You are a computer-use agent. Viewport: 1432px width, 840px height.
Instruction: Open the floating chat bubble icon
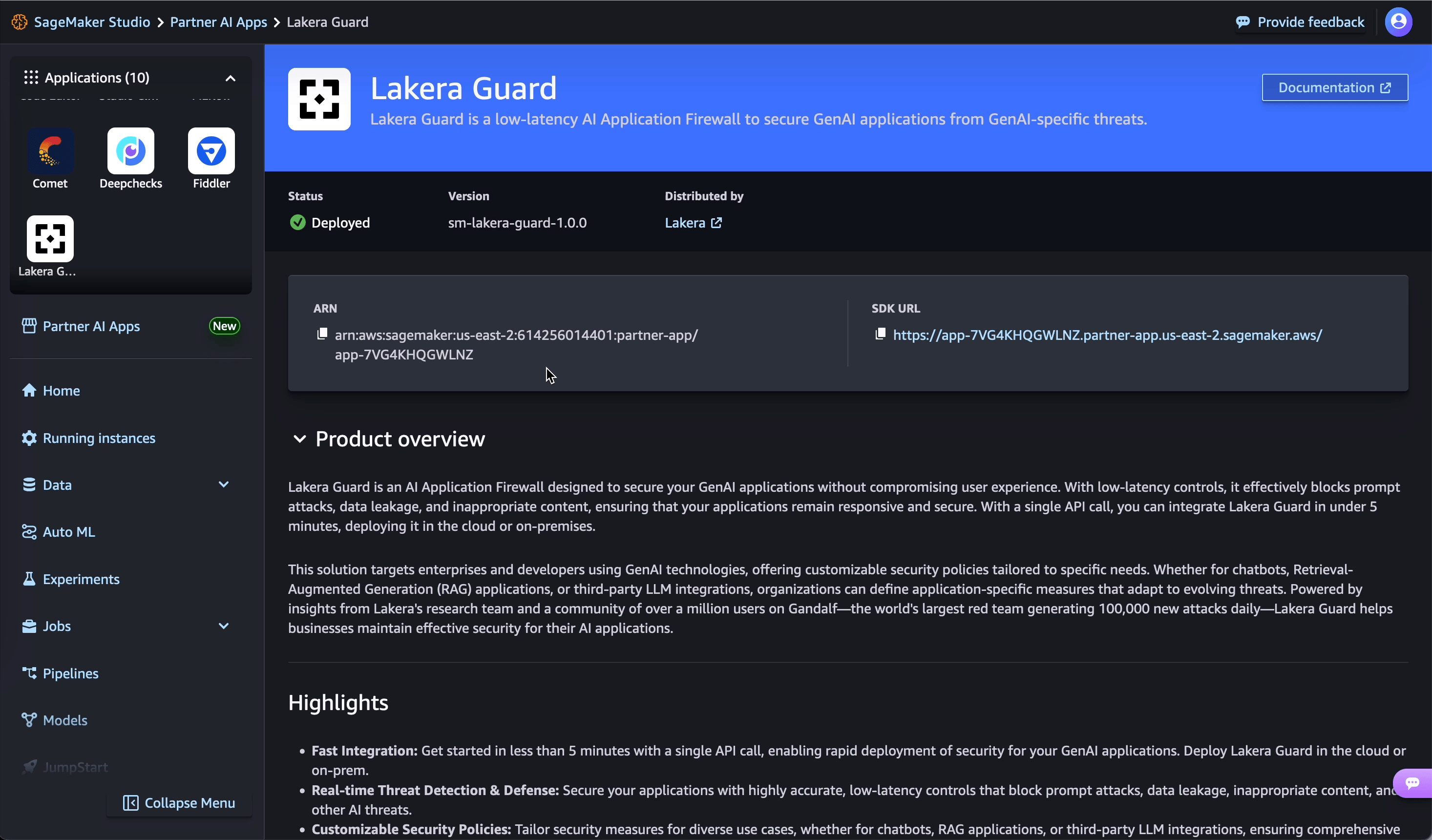pyautogui.click(x=1412, y=783)
